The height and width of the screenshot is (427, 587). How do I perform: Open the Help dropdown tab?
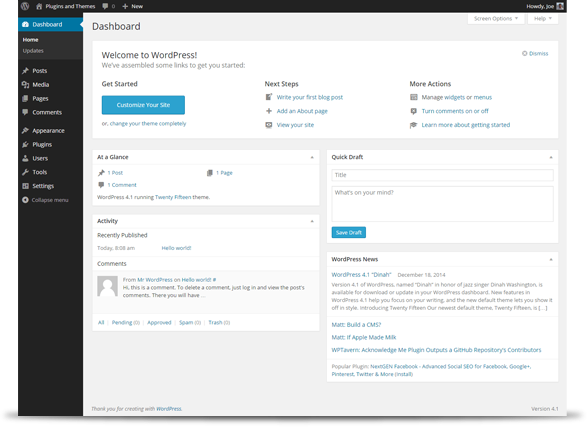tap(542, 18)
